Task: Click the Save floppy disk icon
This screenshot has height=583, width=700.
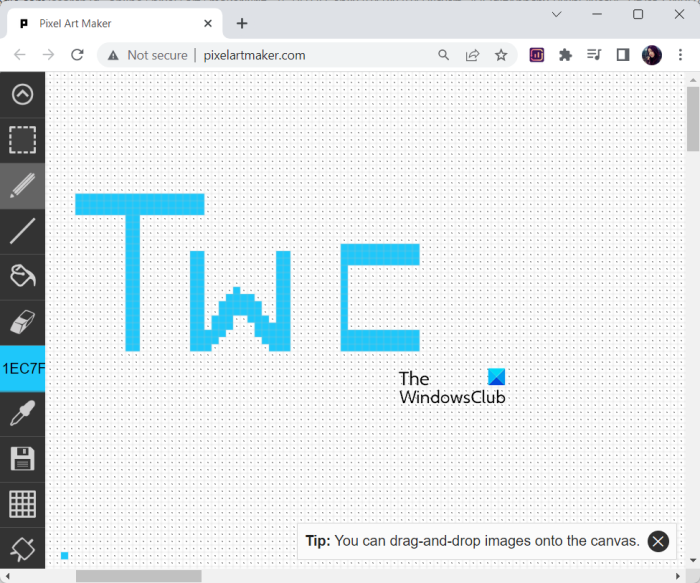Action: tap(22, 459)
